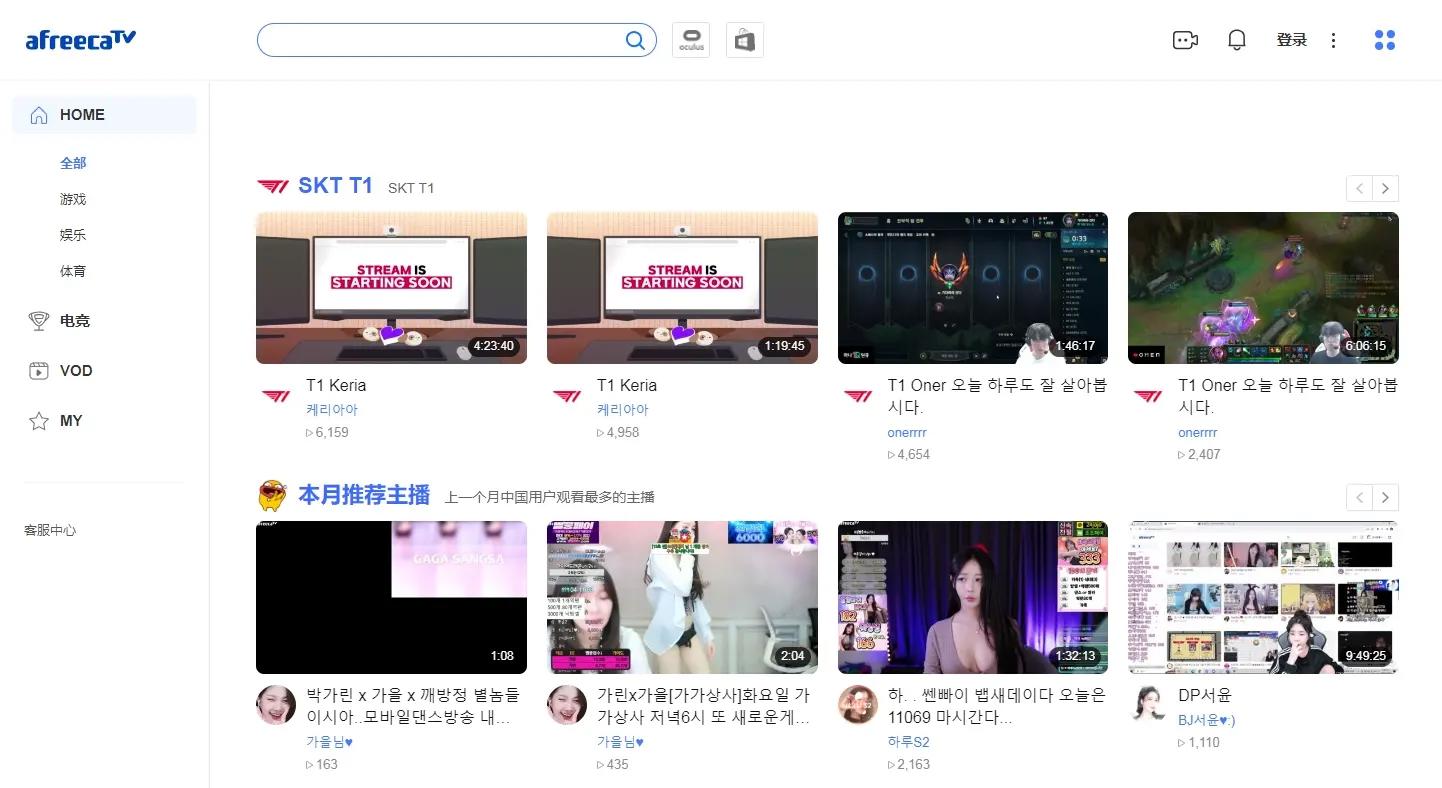Select 体育 category
This screenshot has height=788, width=1442.
pos(73,271)
